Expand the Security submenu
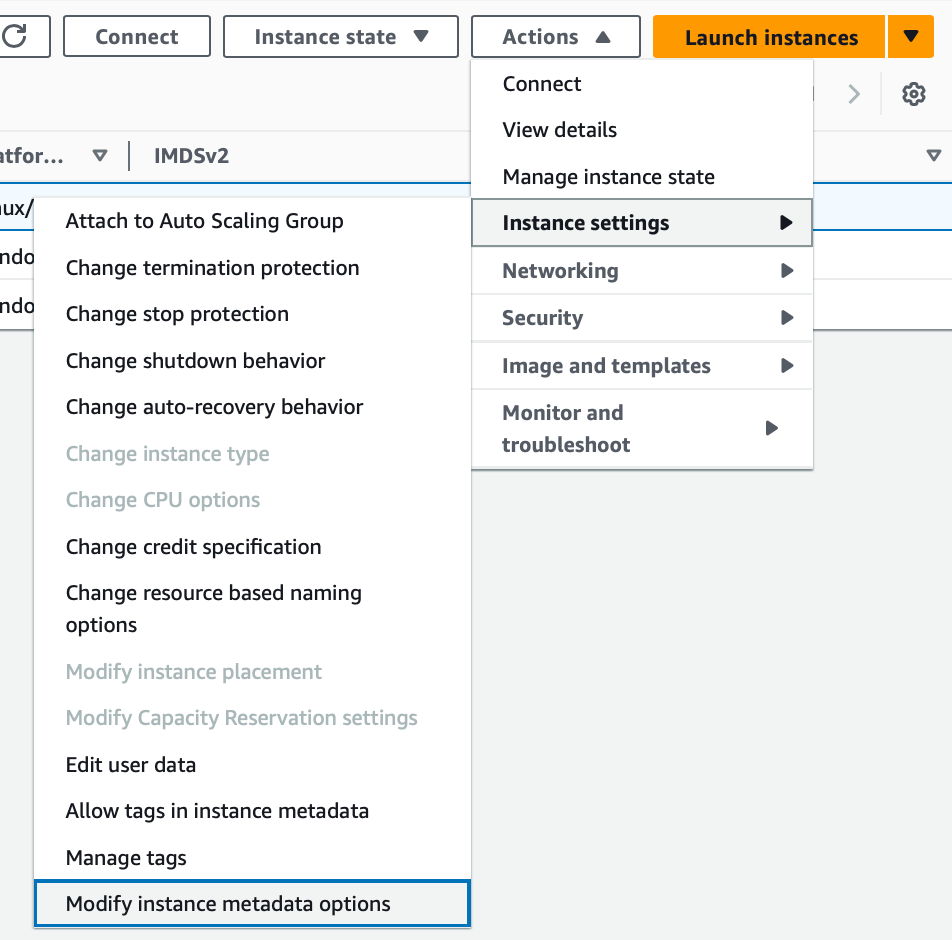The height and width of the screenshot is (940, 952). [641, 318]
